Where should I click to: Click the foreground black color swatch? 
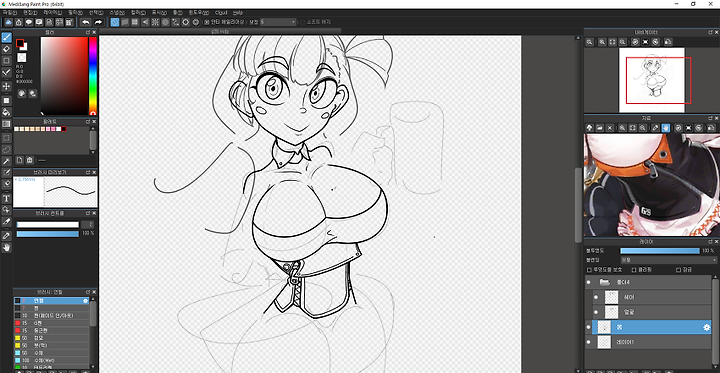point(20,43)
